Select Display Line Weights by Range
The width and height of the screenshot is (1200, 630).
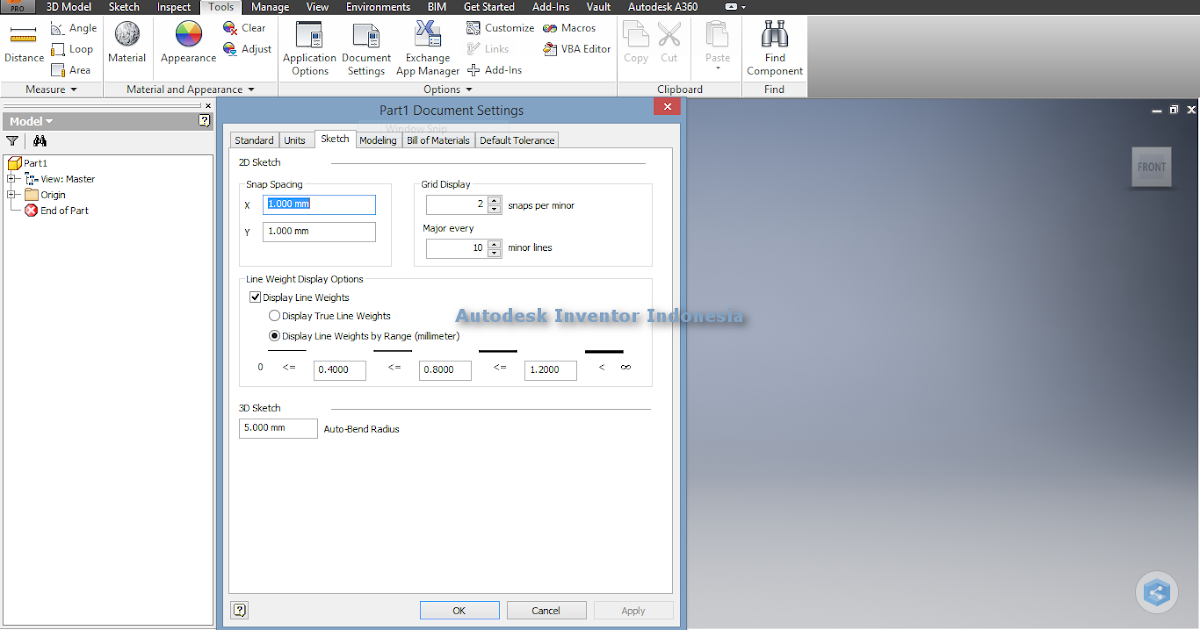pyautogui.click(x=275, y=336)
